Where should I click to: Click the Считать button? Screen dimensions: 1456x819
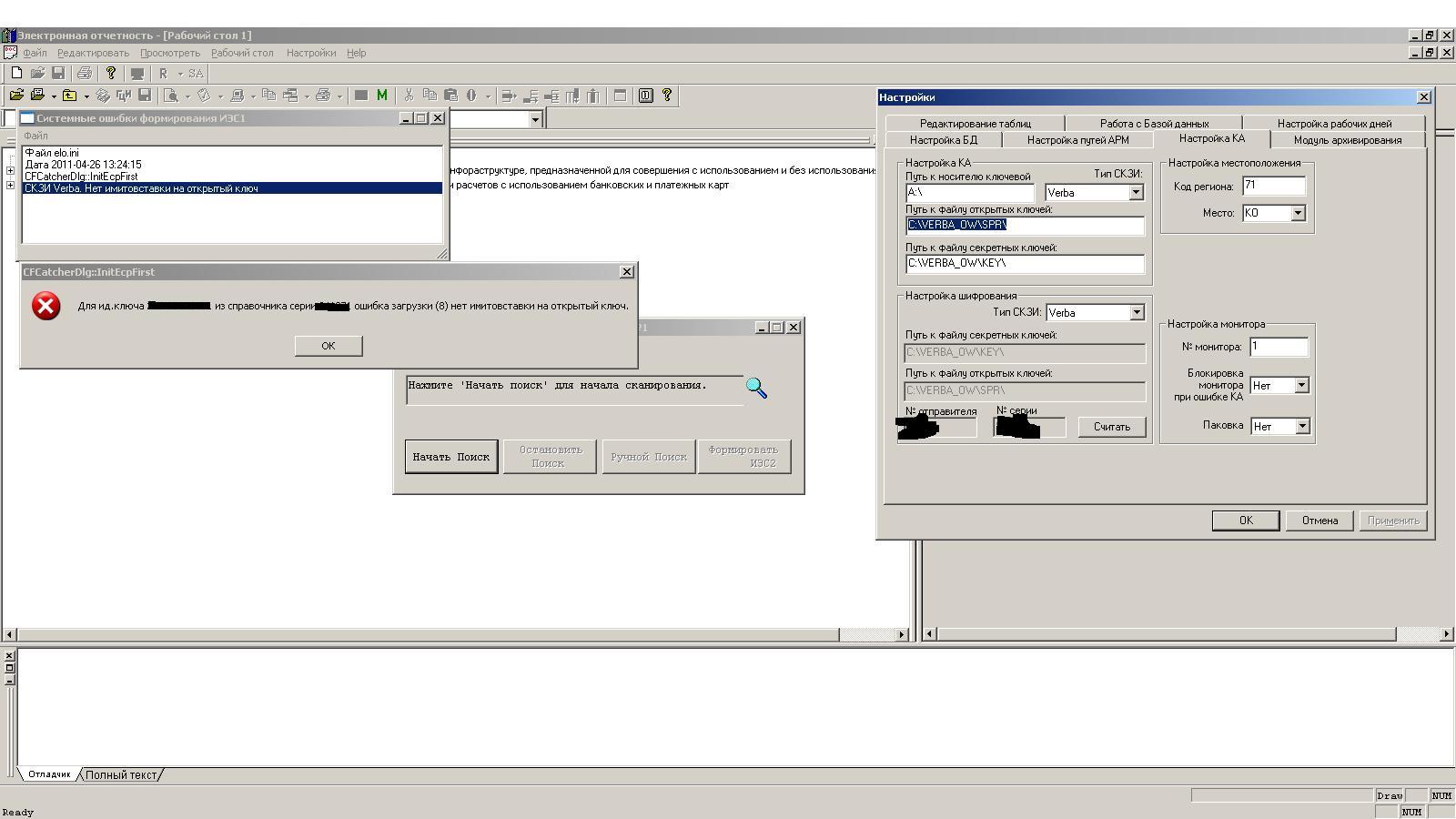pos(1111,427)
